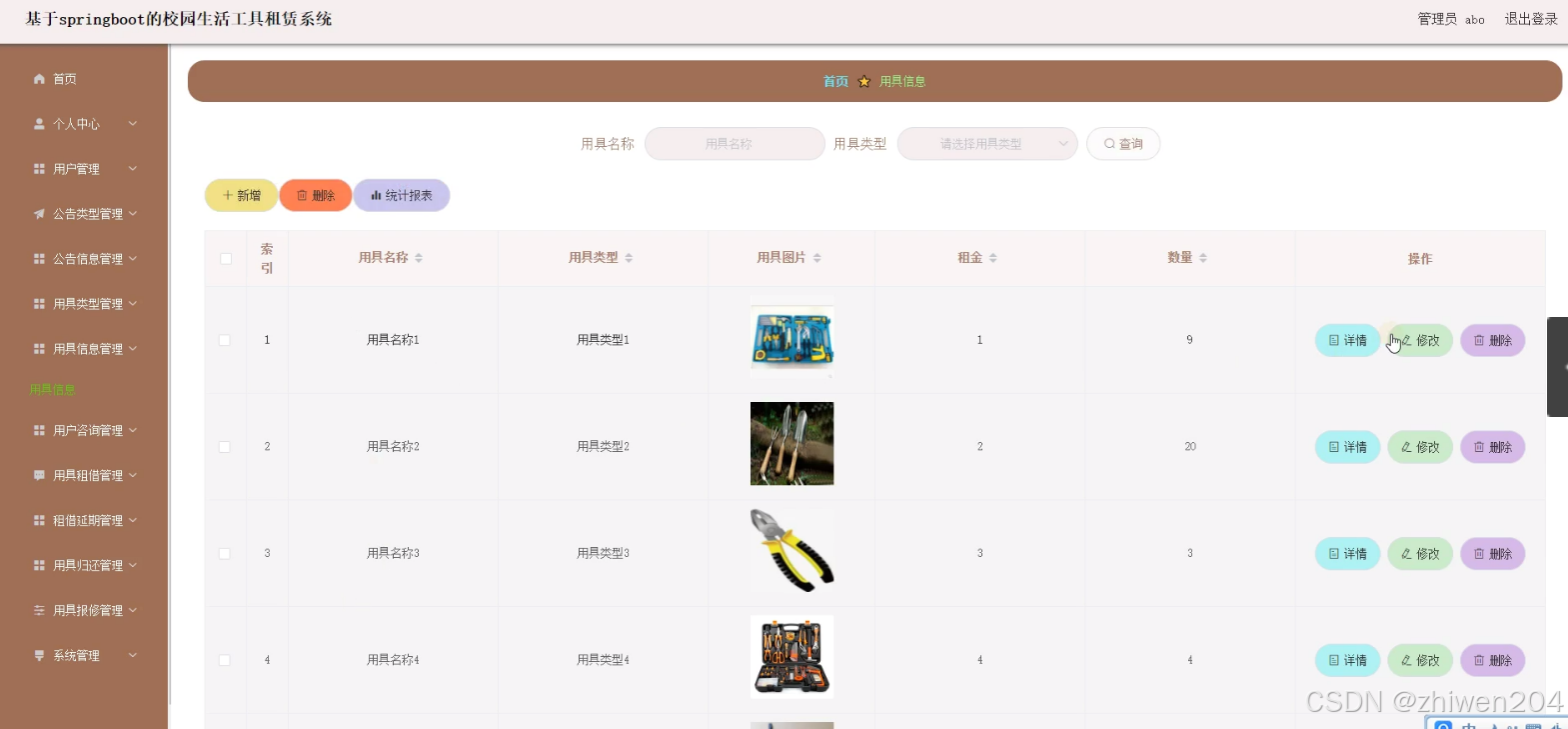Open the 用具类型 select dropdown
The height and width of the screenshot is (729, 1568).
987,144
